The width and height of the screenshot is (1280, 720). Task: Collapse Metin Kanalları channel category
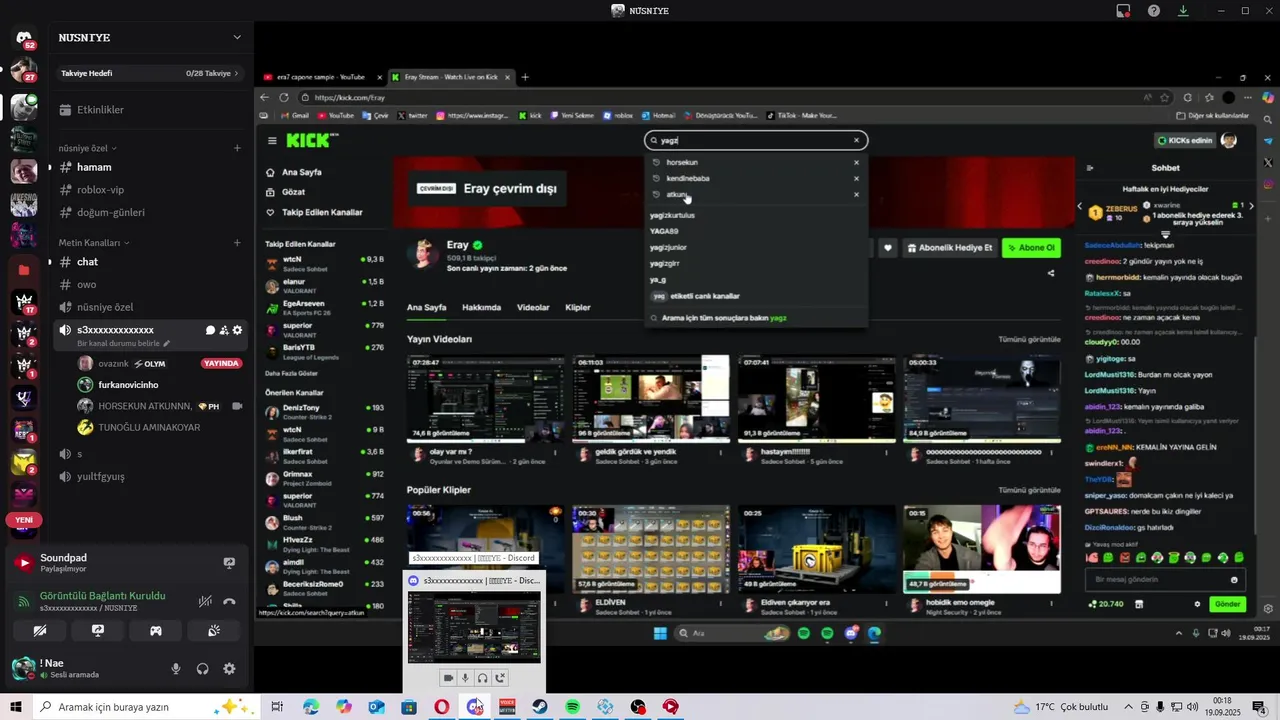coord(94,243)
